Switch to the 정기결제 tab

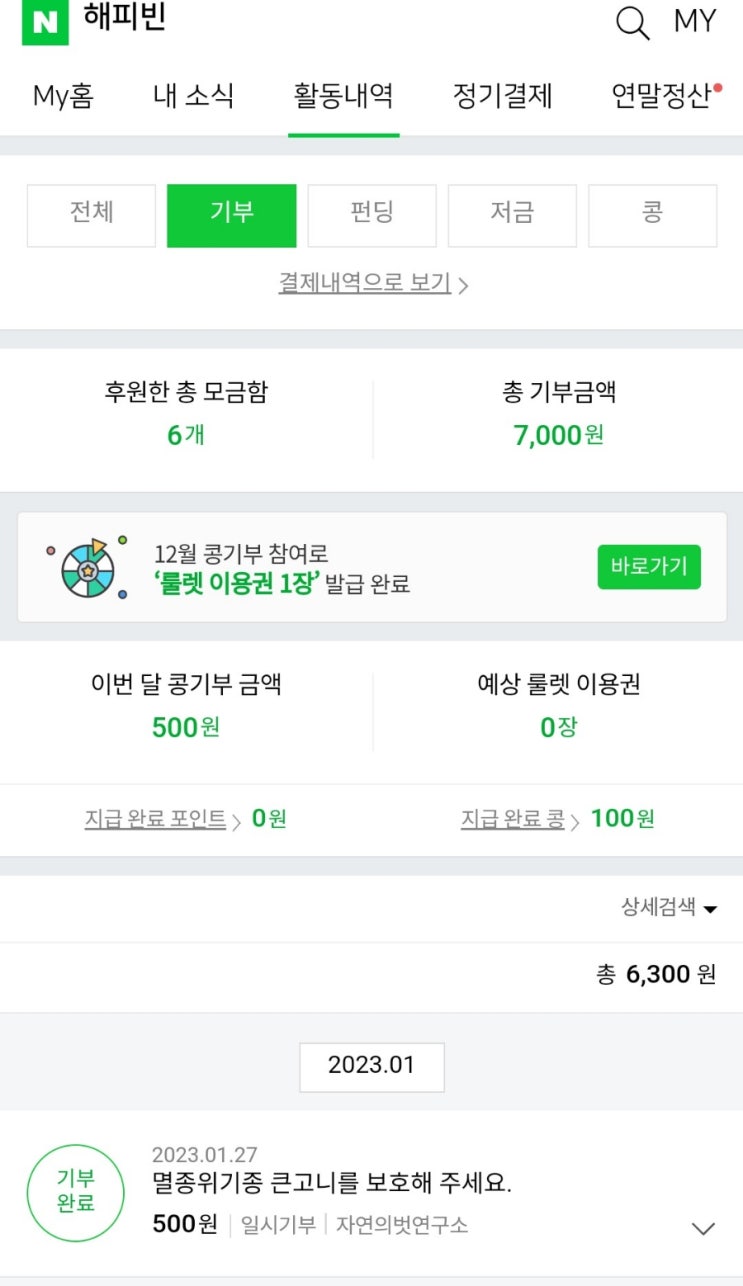click(502, 96)
